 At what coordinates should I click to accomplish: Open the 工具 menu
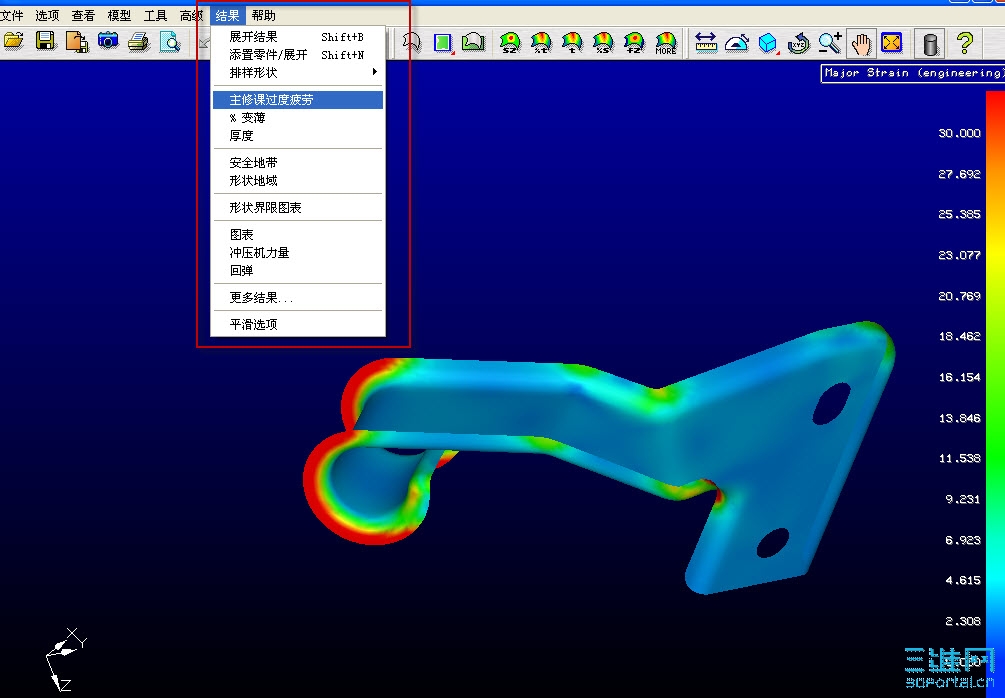pos(155,15)
